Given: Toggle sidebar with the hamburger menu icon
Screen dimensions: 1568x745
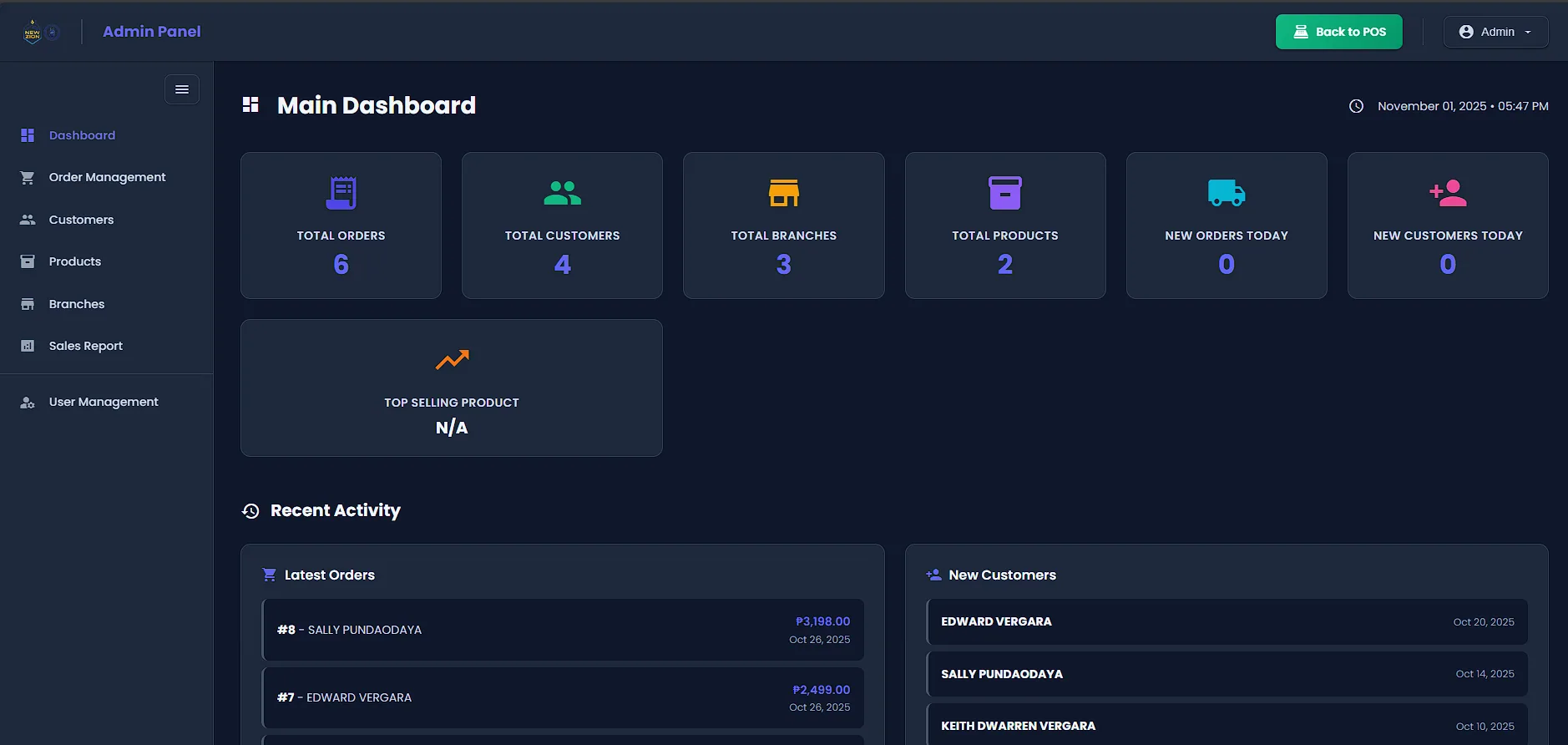Looking at the screenshot, I should point(182,89).
